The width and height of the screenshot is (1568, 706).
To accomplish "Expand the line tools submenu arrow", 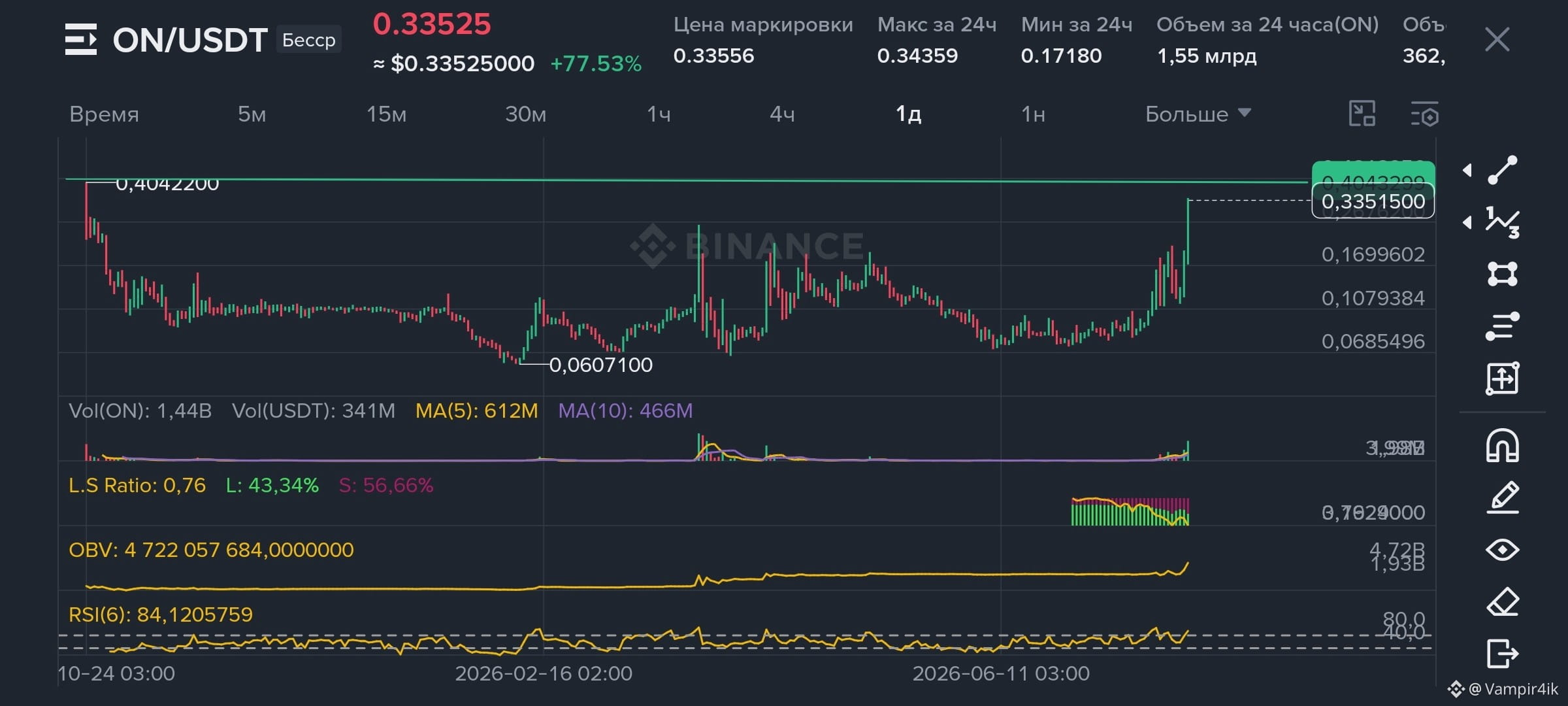I will click(1467, 170).
